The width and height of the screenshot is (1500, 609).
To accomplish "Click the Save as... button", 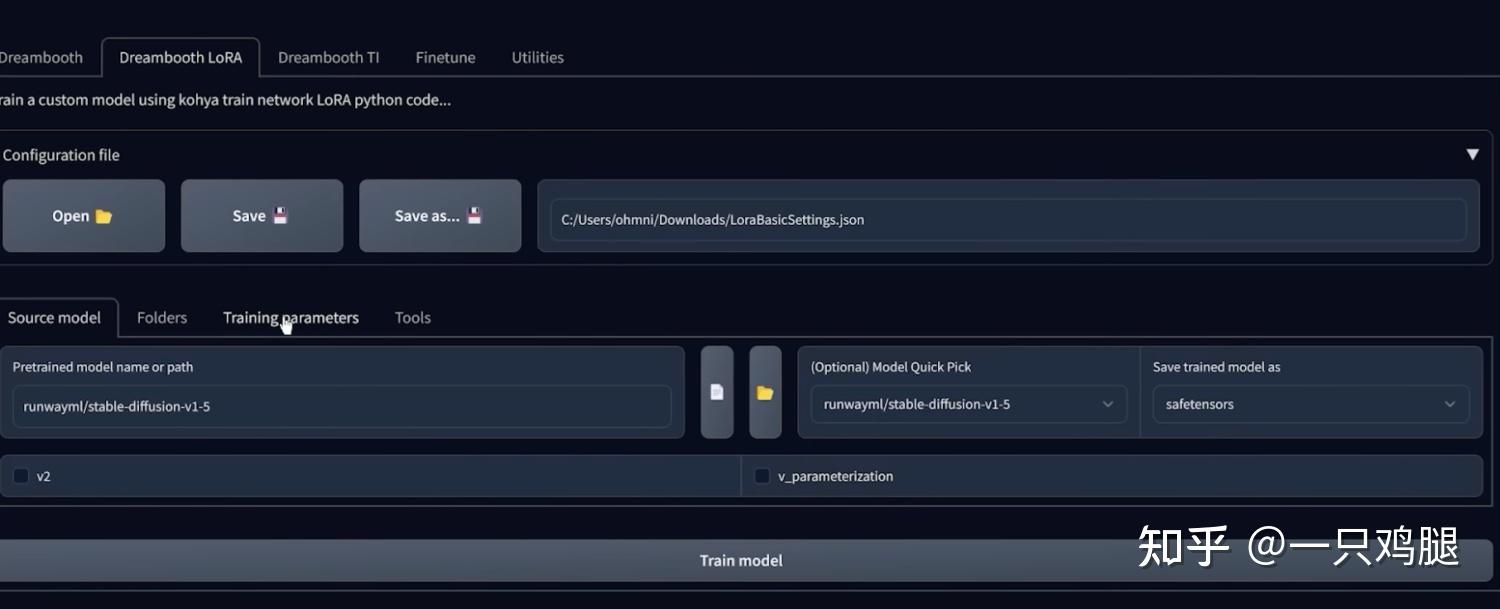I will click(439, 214).
